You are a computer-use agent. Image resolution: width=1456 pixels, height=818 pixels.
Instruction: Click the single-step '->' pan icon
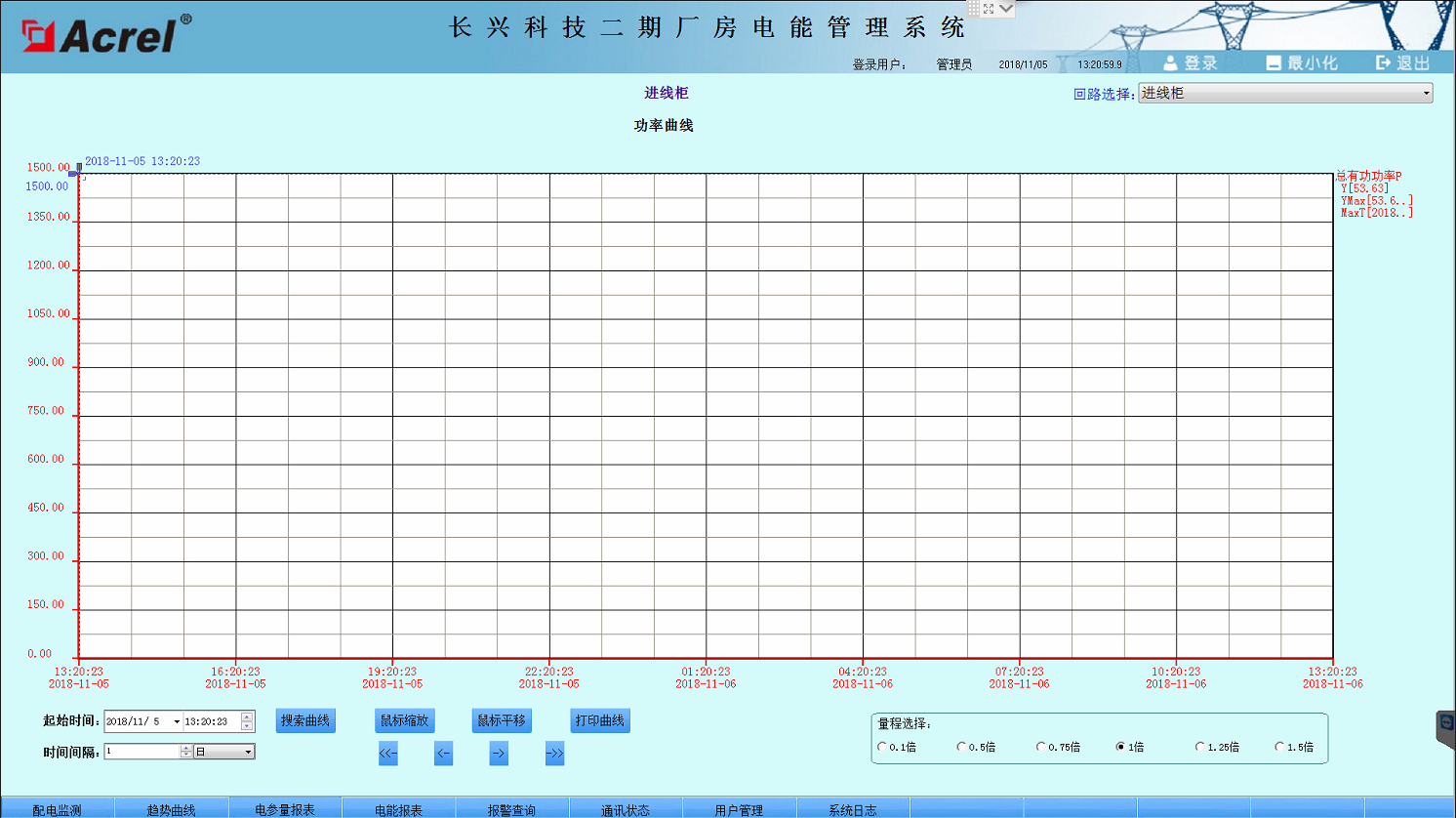499,753
